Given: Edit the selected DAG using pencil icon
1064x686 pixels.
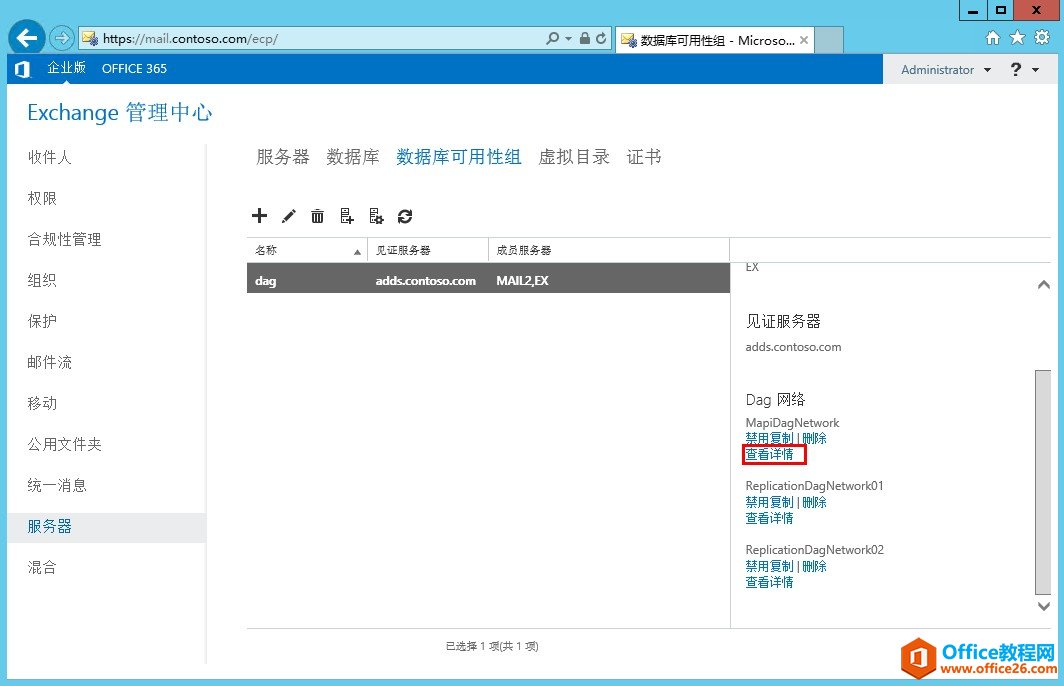Looking at the screenshot, I should [288, 215].
